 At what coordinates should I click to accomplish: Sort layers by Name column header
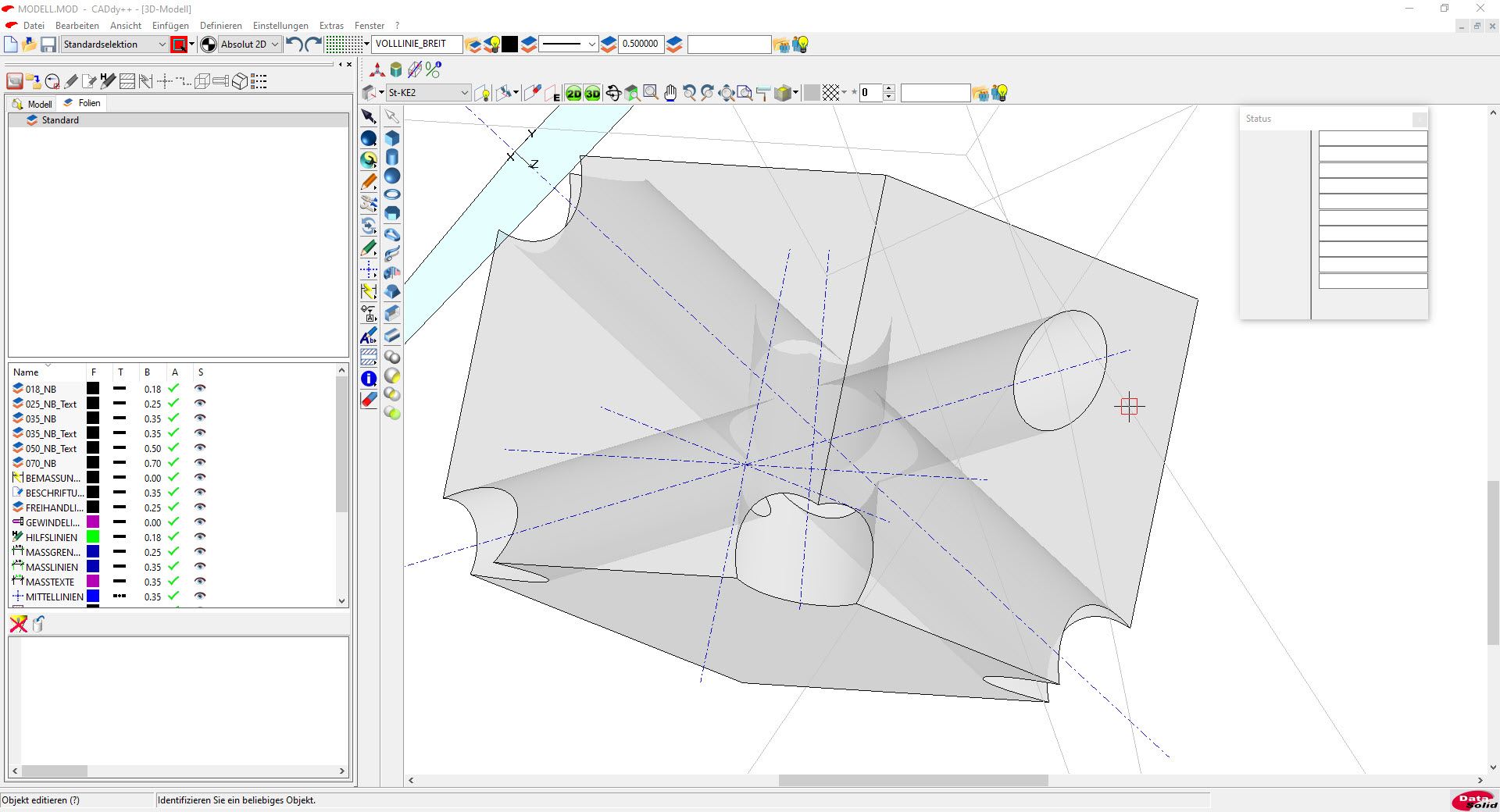tap(26, 372)
